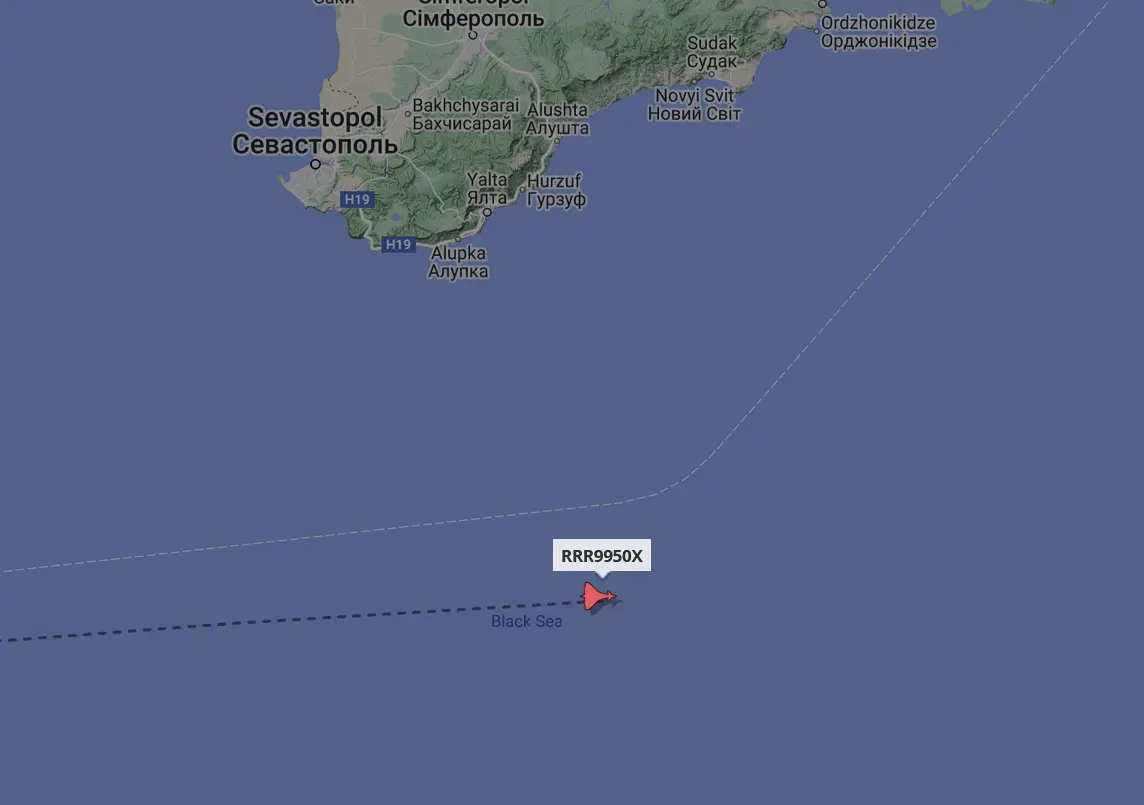
Task: Click the Sudak town label
Action: [712, 52]
